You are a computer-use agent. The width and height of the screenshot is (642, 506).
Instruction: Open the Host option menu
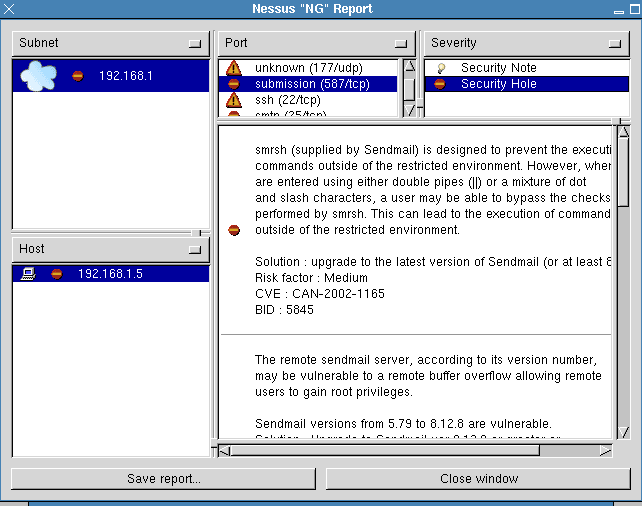(111, 249)
